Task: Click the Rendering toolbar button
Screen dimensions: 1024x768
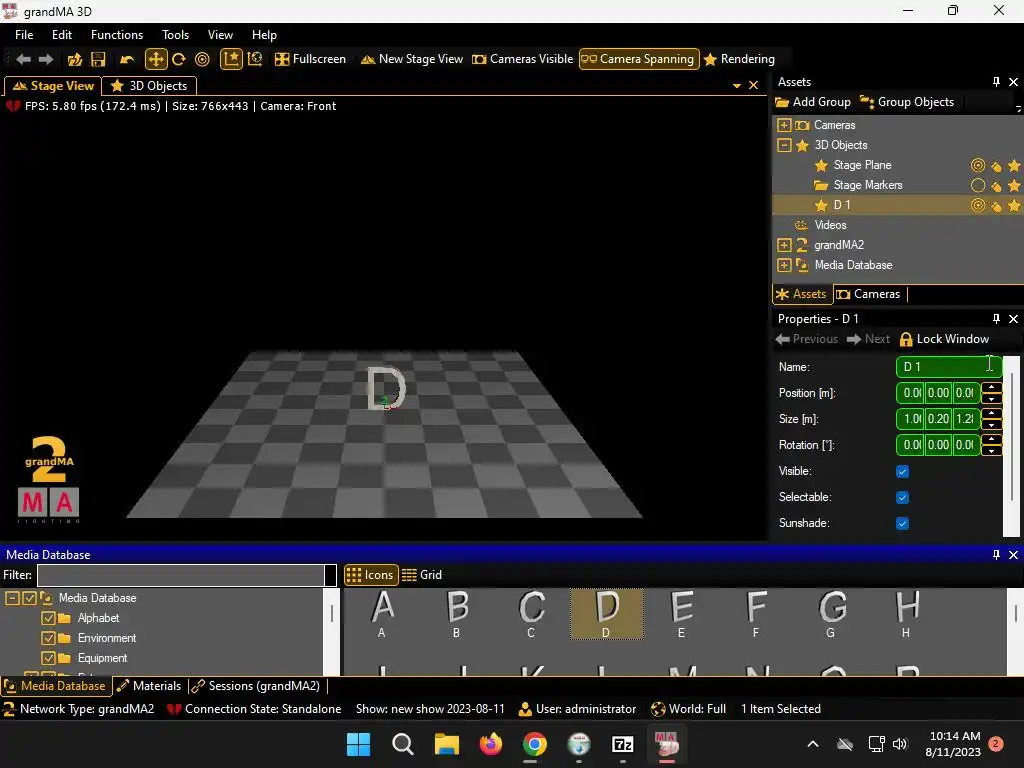Action: coord(739,59)
